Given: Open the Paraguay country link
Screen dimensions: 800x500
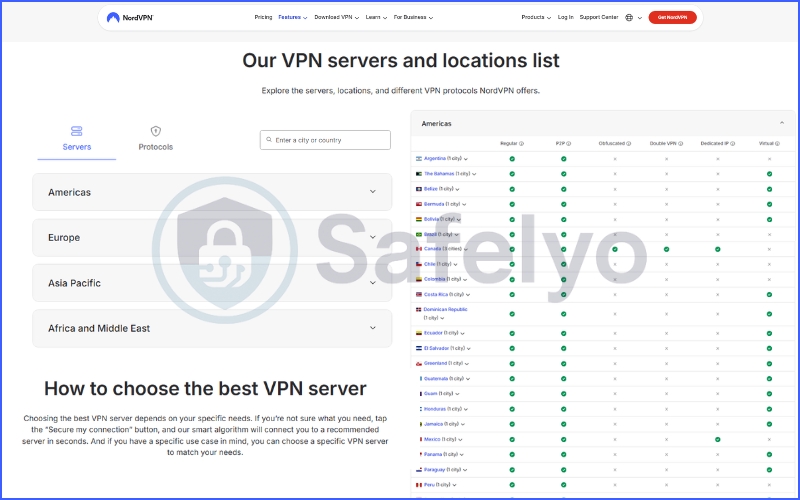Looking at the screenshot, I should coord(434,470).
